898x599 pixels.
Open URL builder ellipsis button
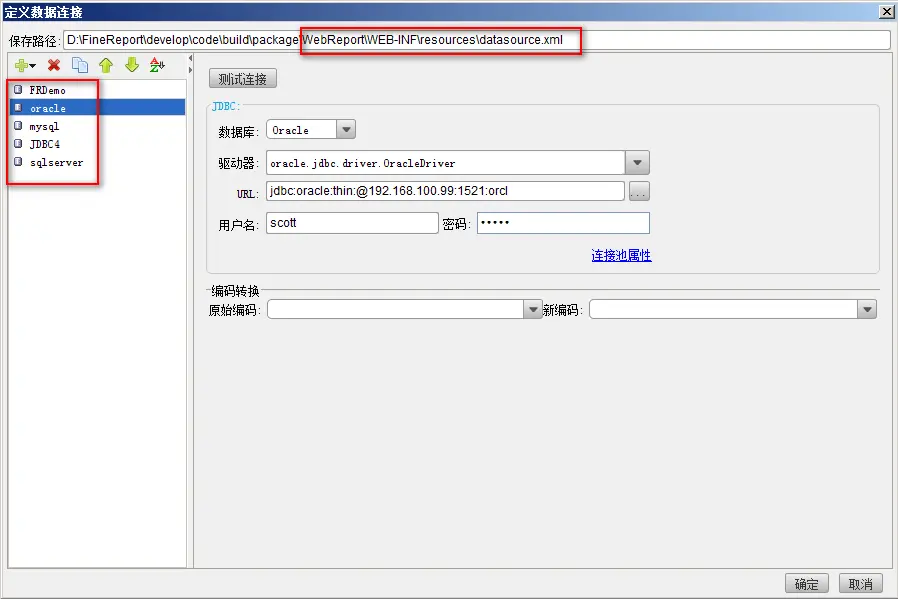[639, 191]
